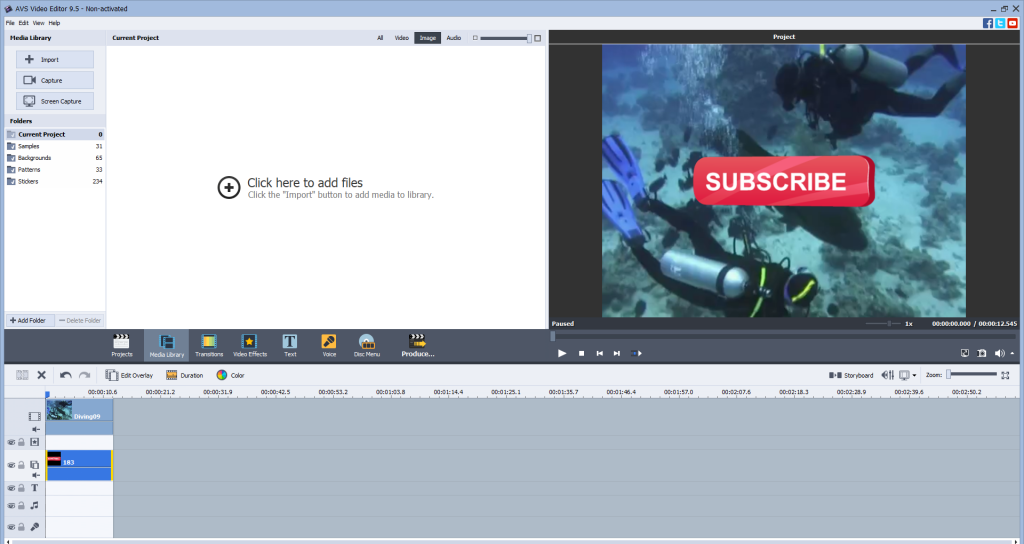Lock the audio music track
Screen dimensions: 1024x544
tap(21, 506)
